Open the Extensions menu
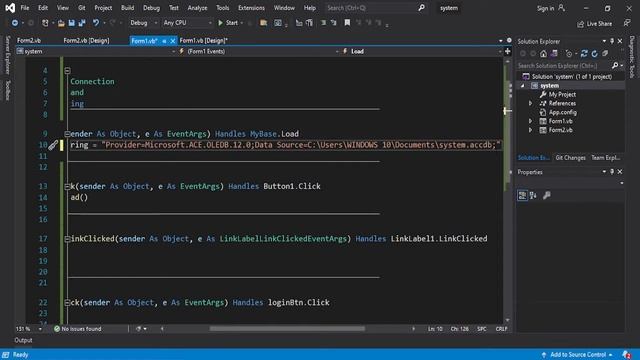 tap(251, 8)
